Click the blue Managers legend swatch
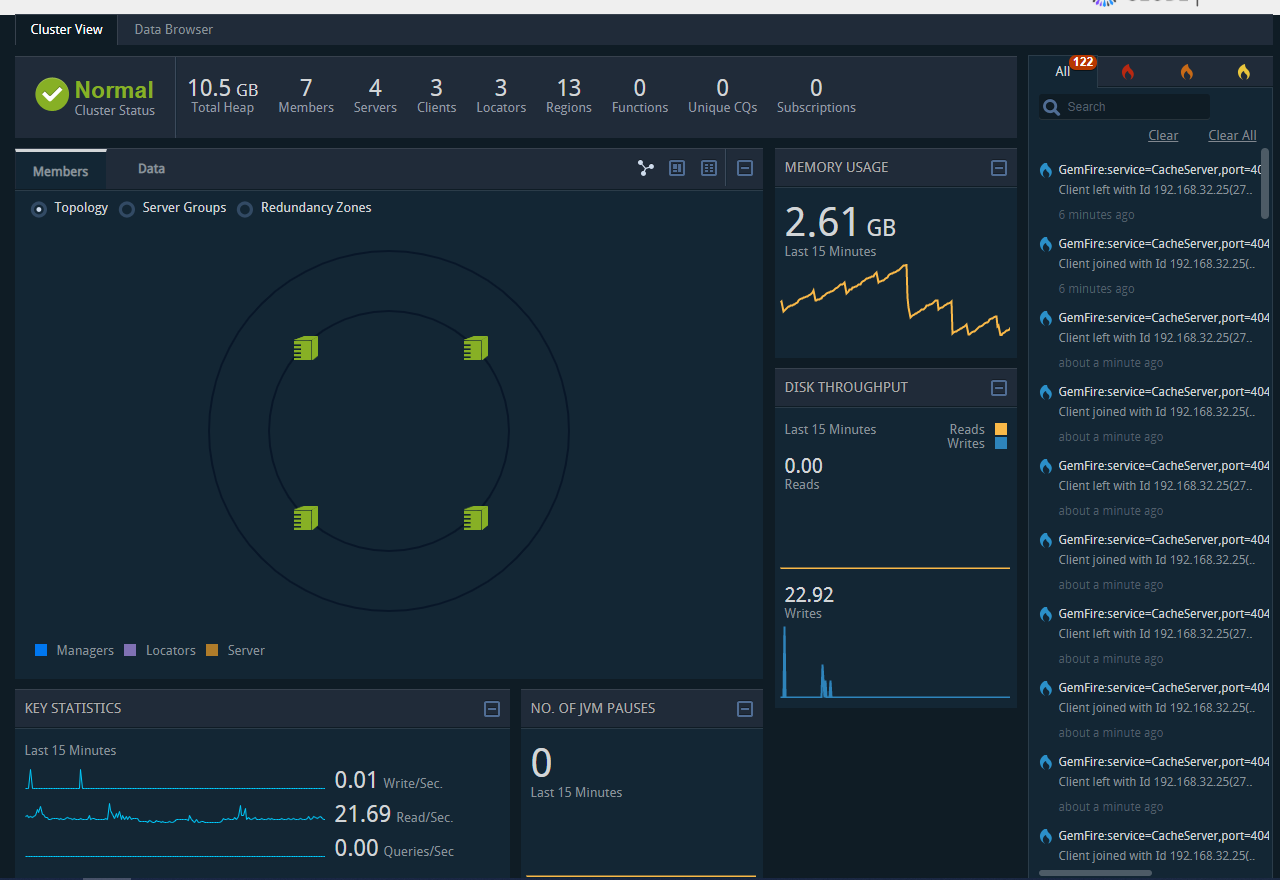 (x=41, y=650)
